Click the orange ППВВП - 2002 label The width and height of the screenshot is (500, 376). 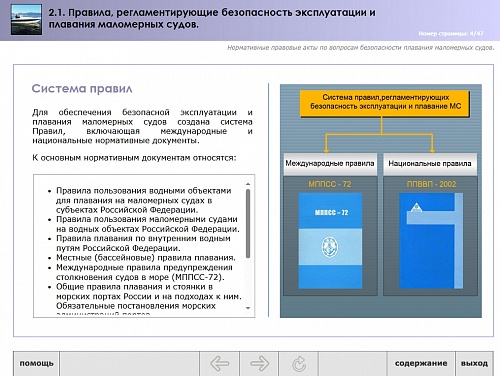pyautogui.click(x=431, y=184)
